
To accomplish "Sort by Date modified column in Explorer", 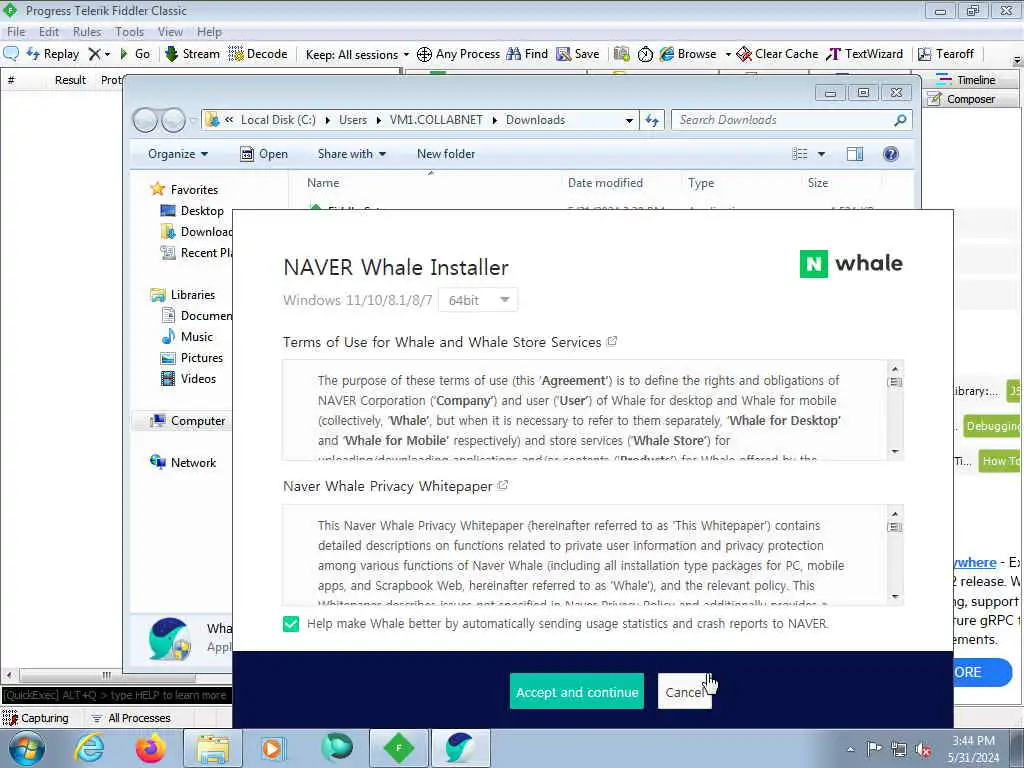I will [x=605, y=184].
